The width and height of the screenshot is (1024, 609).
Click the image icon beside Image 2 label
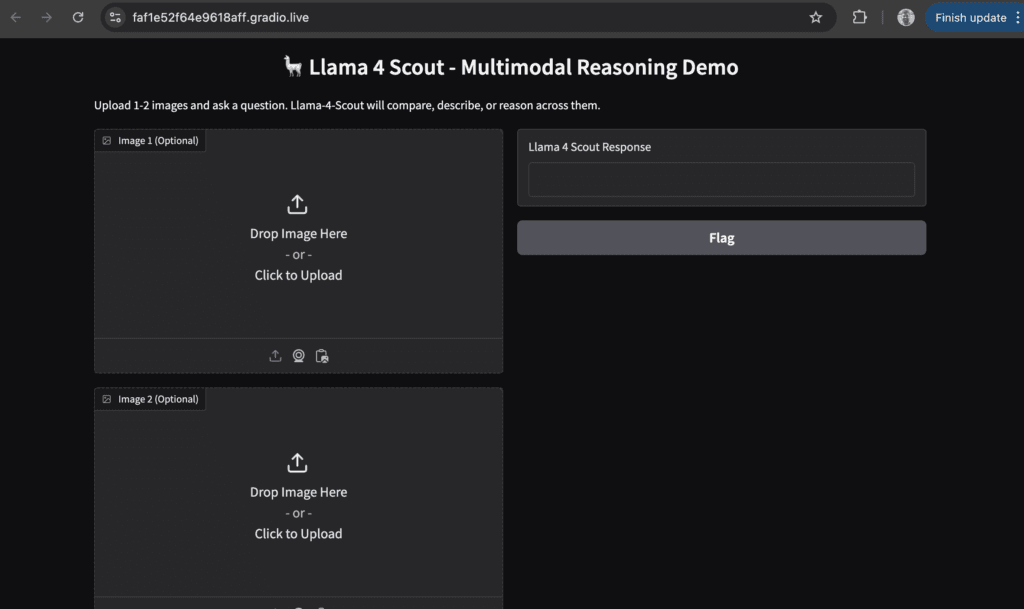point(106,399)
